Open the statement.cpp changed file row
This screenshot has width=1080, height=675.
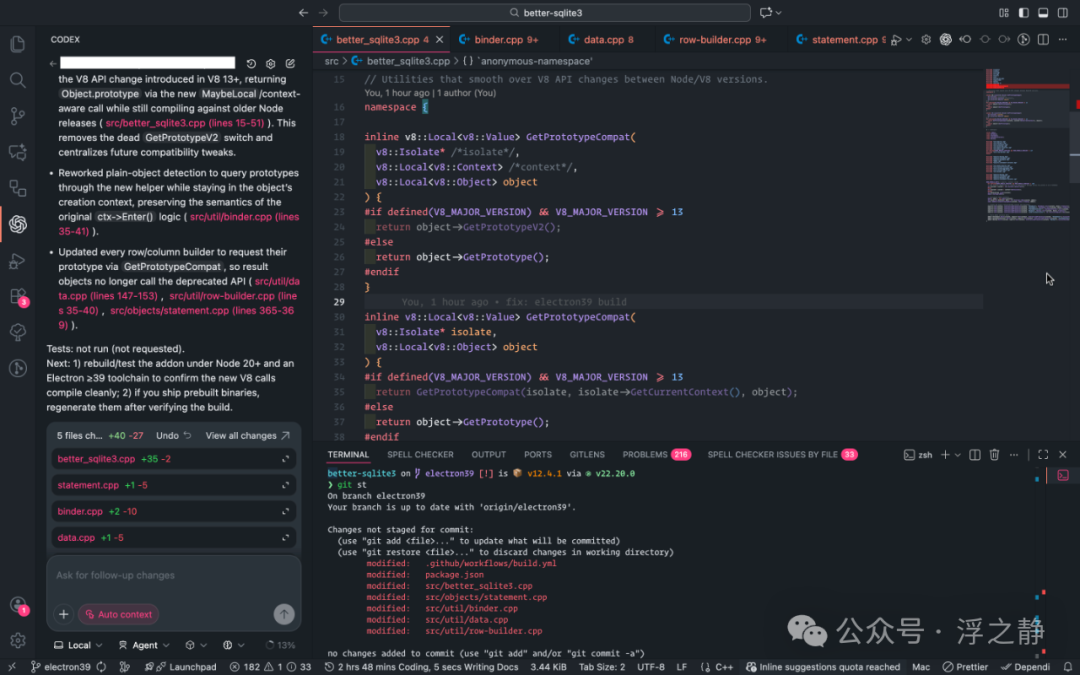click(x=174, y=485)
